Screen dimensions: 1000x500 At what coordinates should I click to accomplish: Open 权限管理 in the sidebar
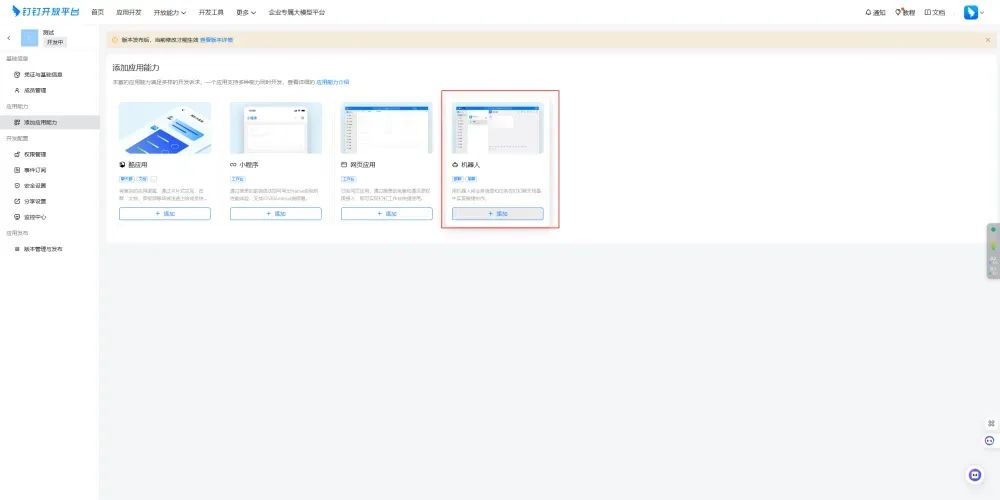pos(35,154)
